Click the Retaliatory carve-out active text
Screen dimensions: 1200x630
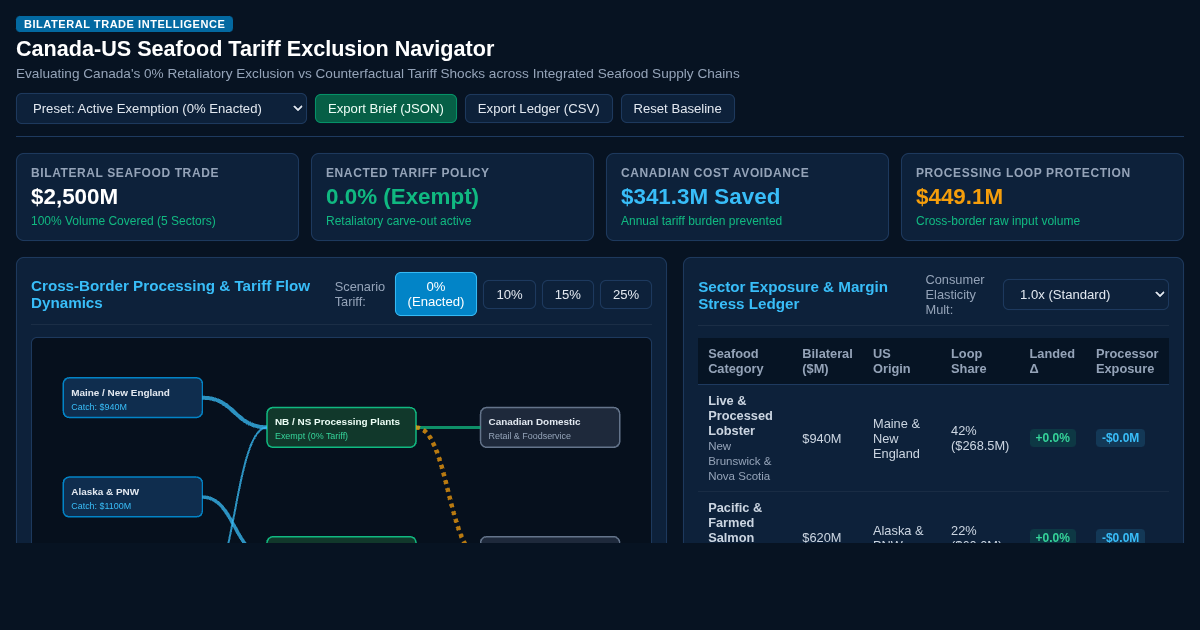click(x=398, y=221)
